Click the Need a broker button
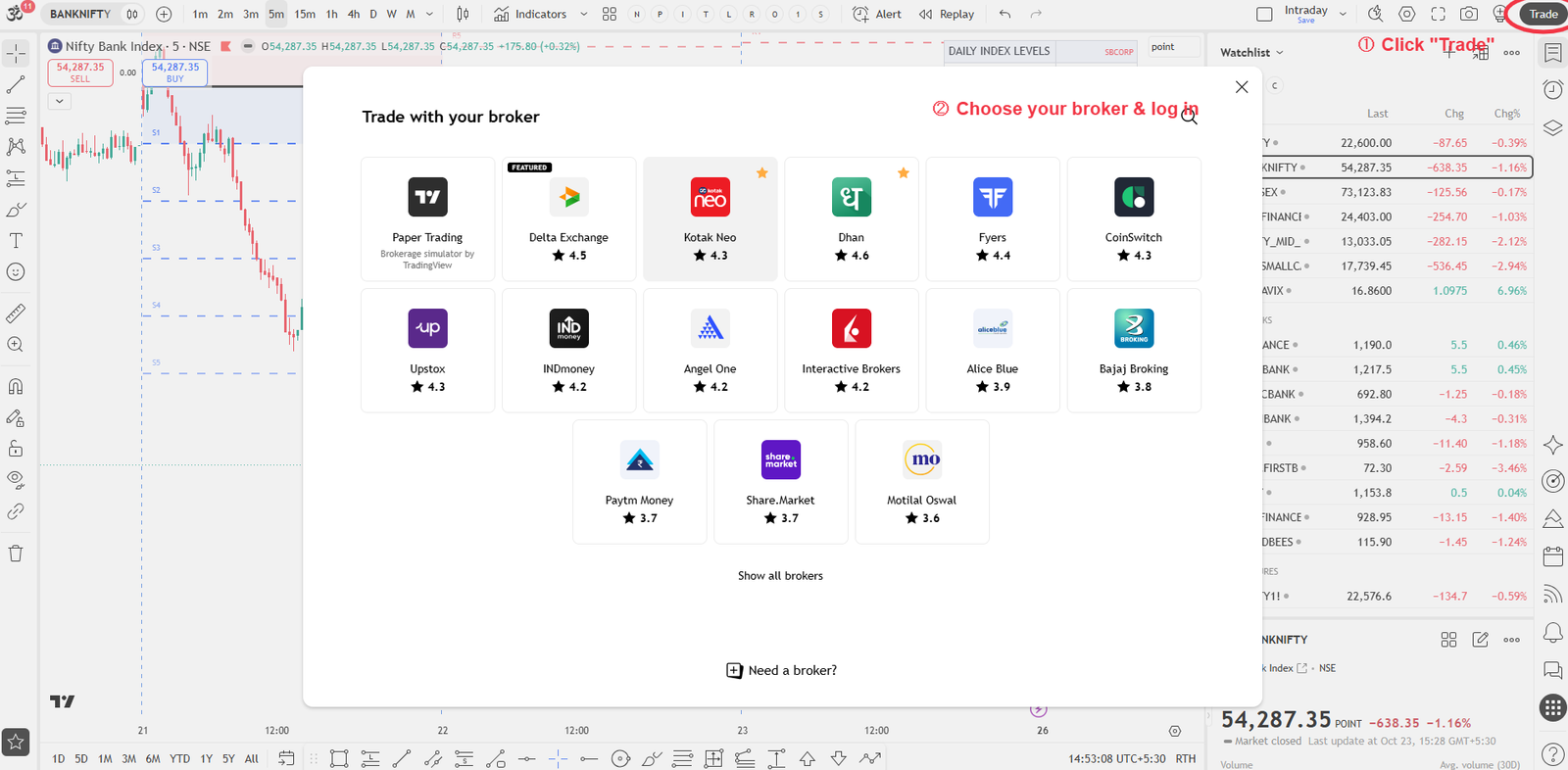Viewport: 1568px width, 770px height. pyautogui.click(x=781, y=670)
